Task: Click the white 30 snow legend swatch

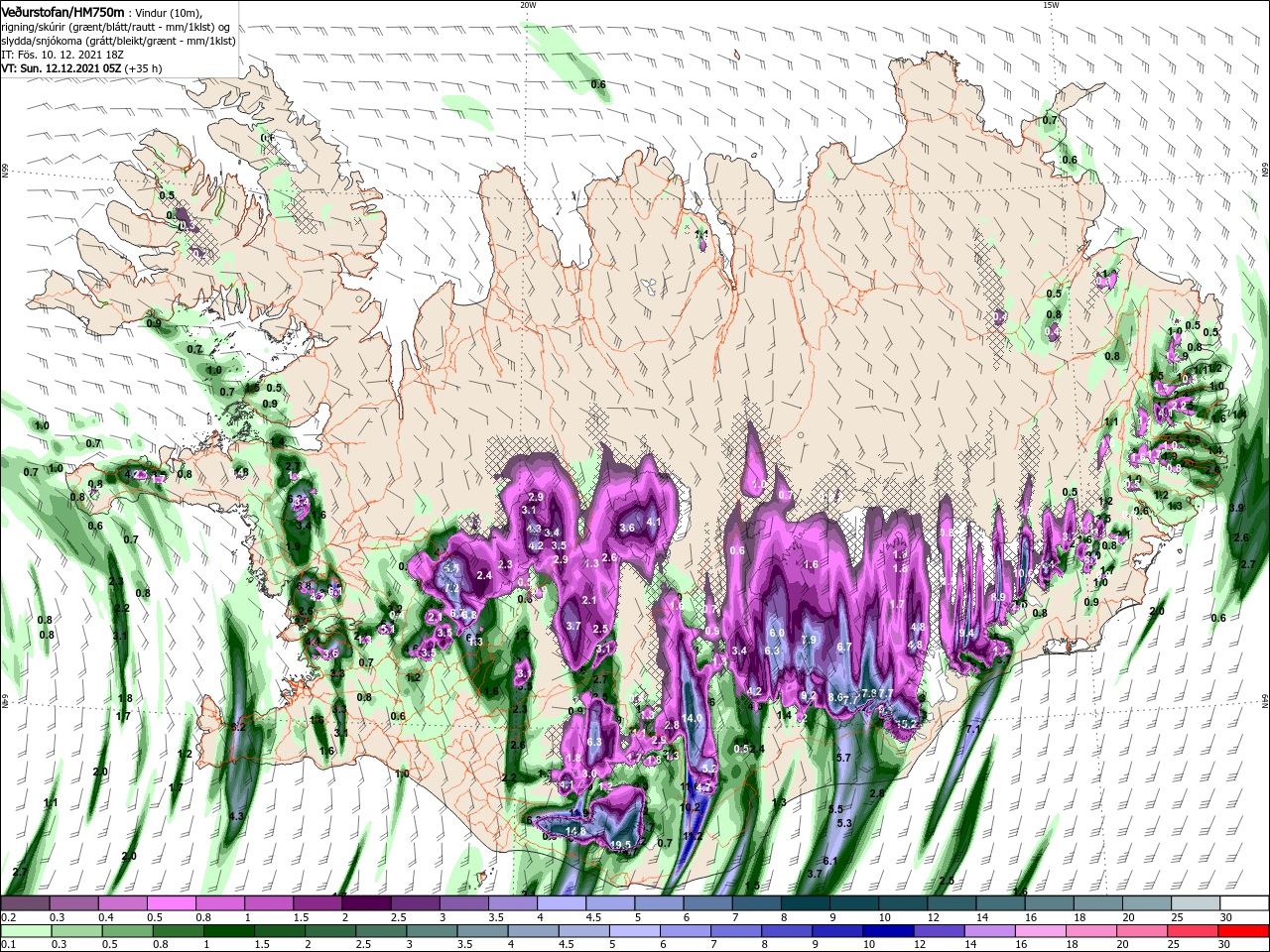Action: click(1244, 903)
